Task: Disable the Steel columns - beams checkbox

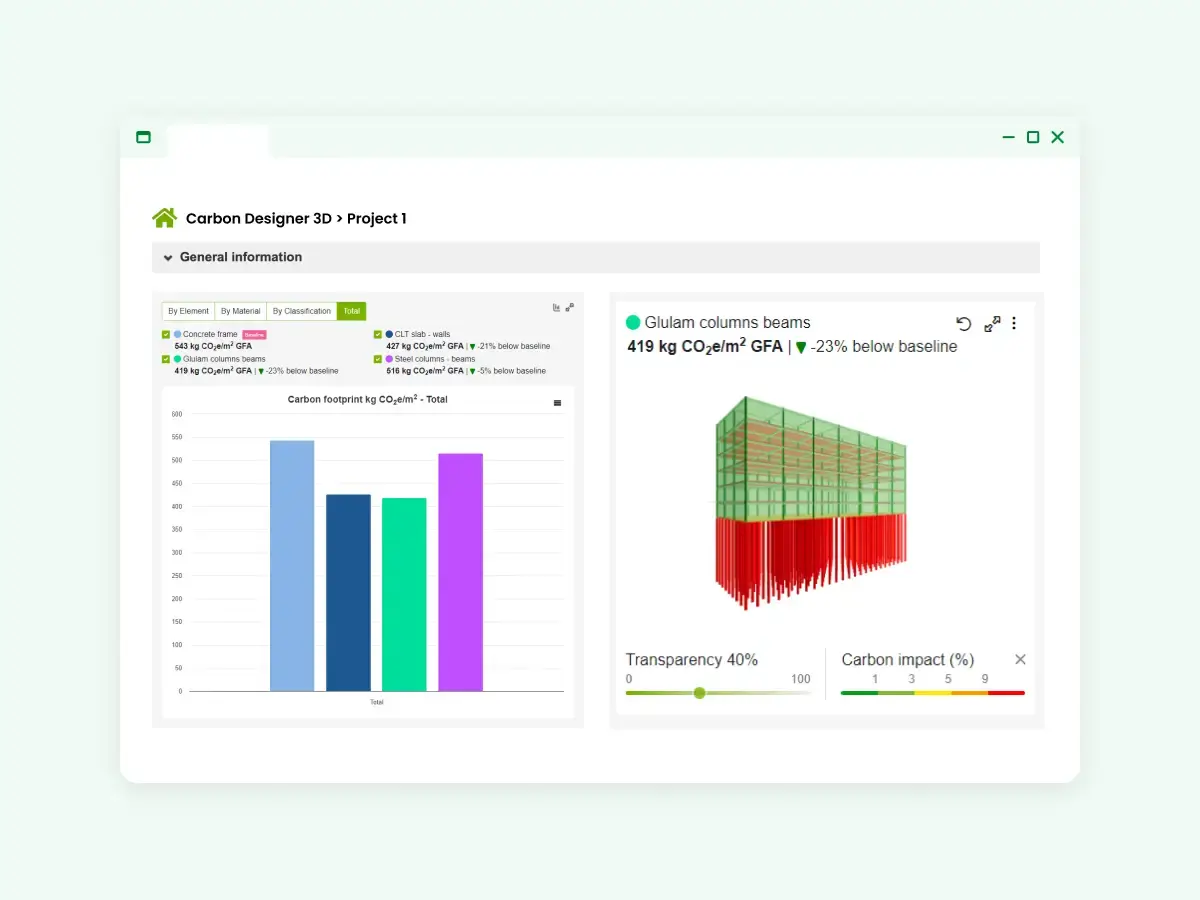Action: tap(378, 359)
